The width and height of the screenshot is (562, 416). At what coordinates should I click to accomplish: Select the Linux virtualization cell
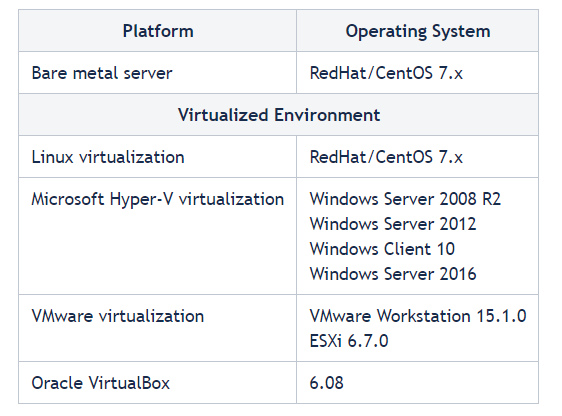click(x=158, y=157)
